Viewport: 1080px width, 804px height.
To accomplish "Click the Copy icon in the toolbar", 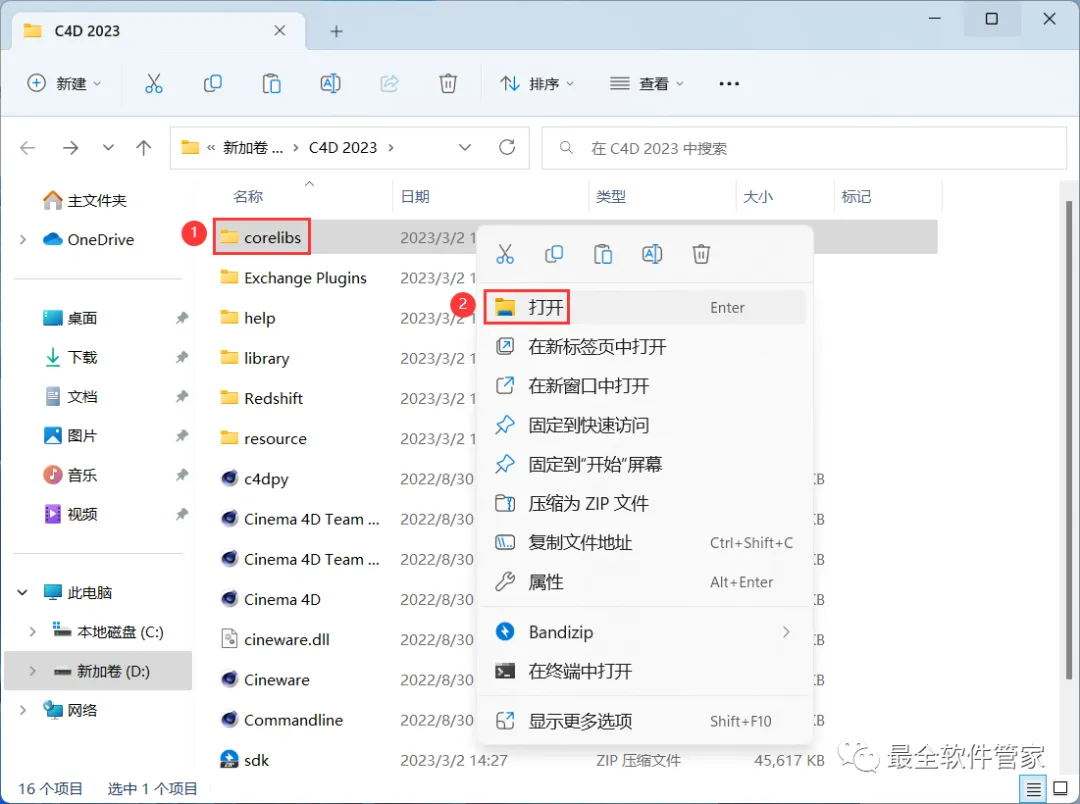I will pyautogui.click(x=213, y=83).
